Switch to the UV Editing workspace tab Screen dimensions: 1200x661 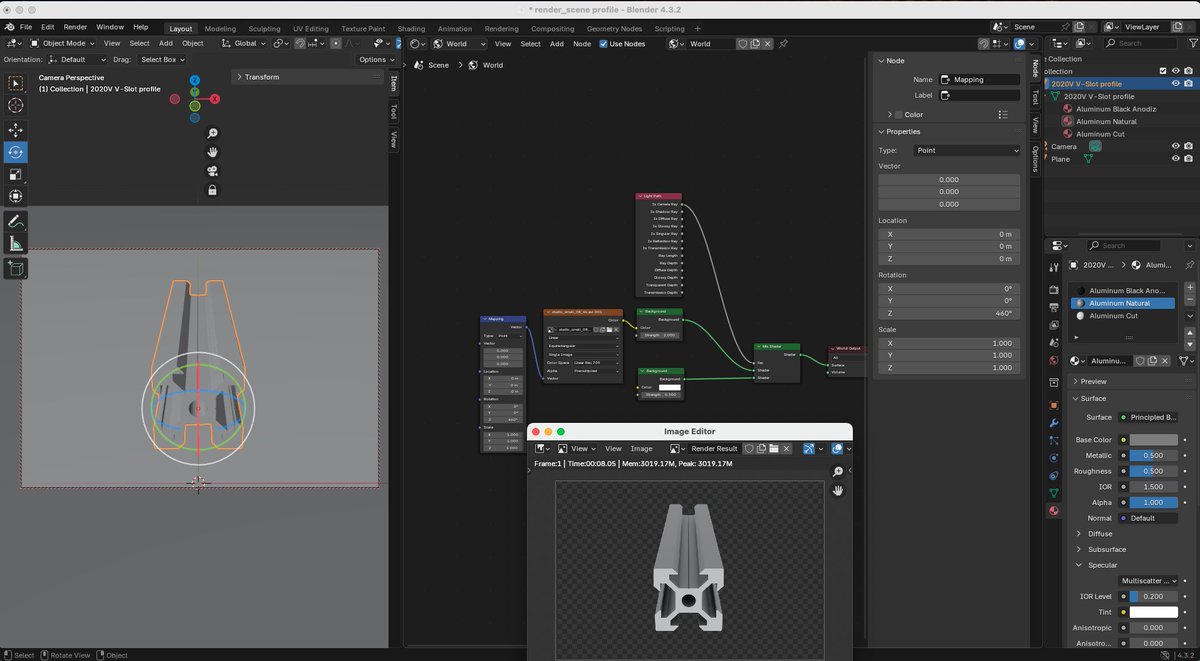310,29
